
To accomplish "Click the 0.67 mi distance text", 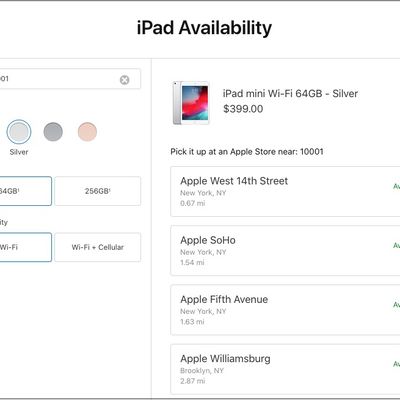I will (193, 203).
